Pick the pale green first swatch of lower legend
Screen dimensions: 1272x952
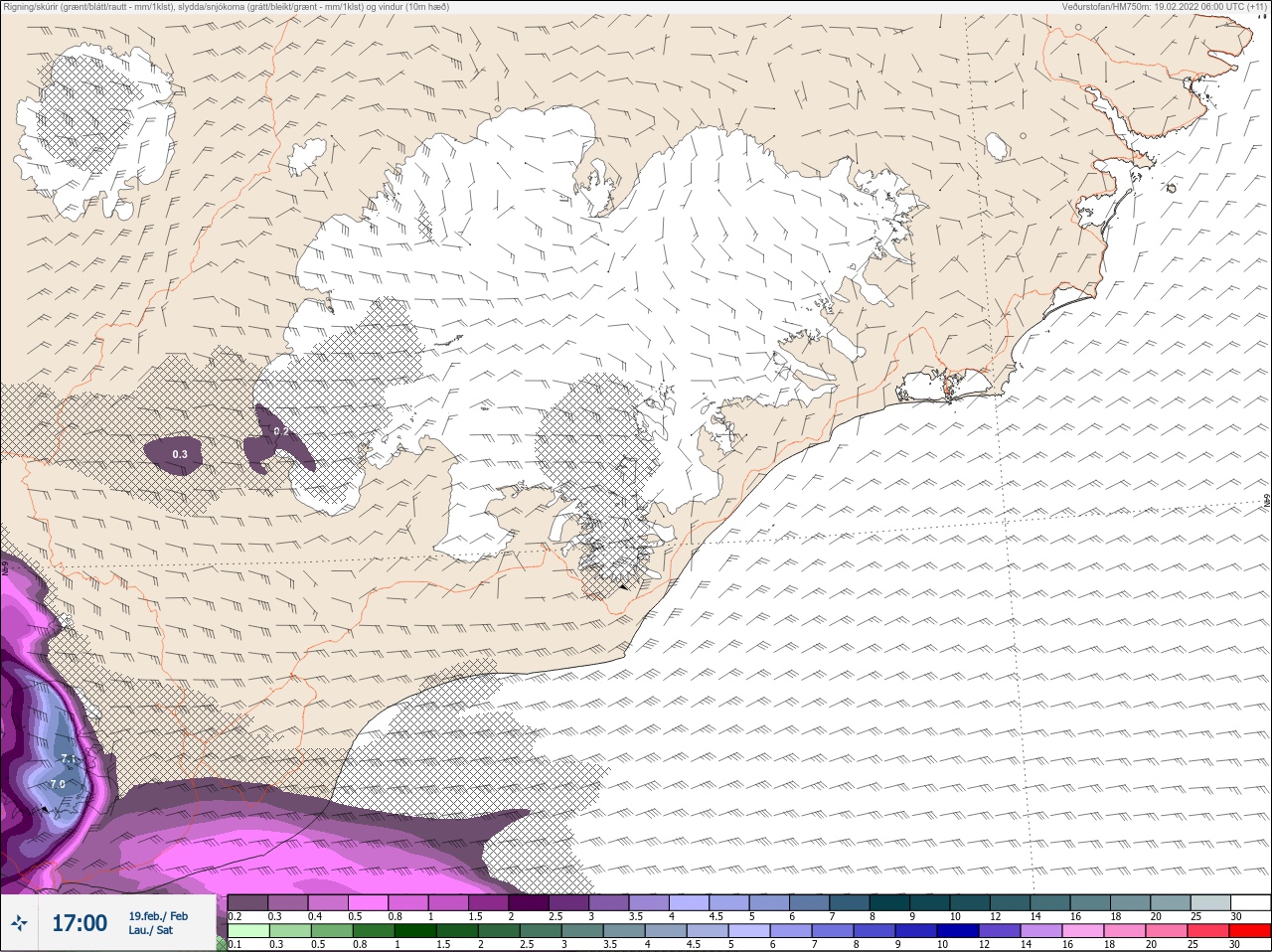[x=247, y=931]
